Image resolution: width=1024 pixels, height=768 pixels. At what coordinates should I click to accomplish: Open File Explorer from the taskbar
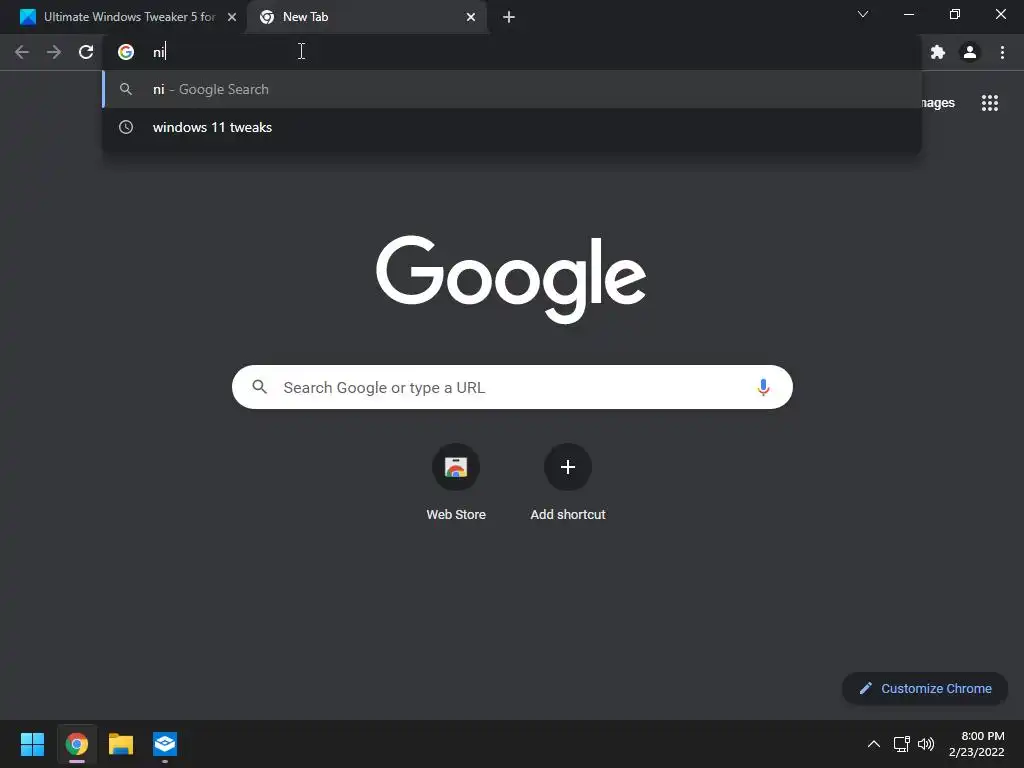click(x=121, y=744)
